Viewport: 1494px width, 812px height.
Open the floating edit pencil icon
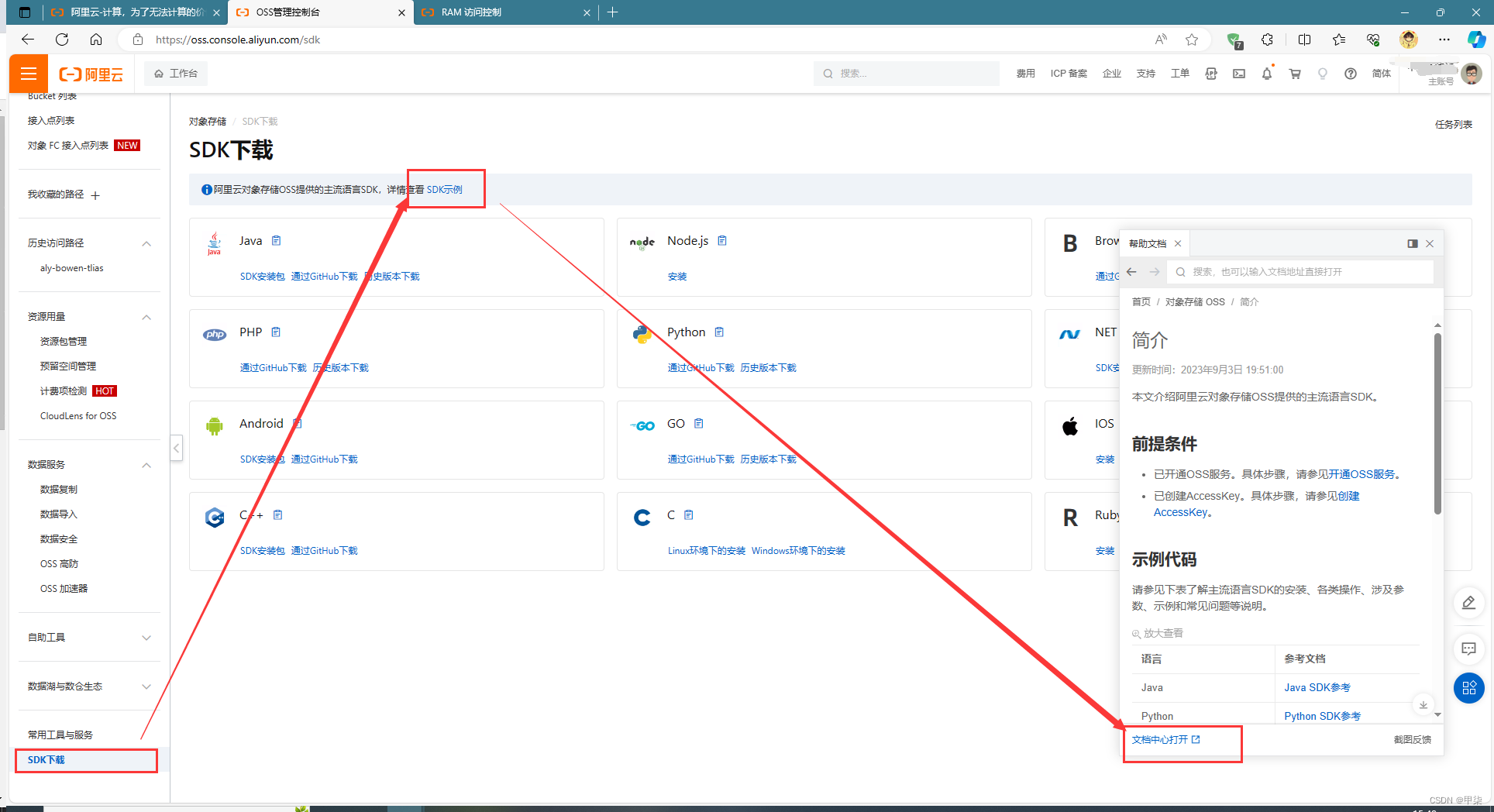click(x=1468, y=603)
